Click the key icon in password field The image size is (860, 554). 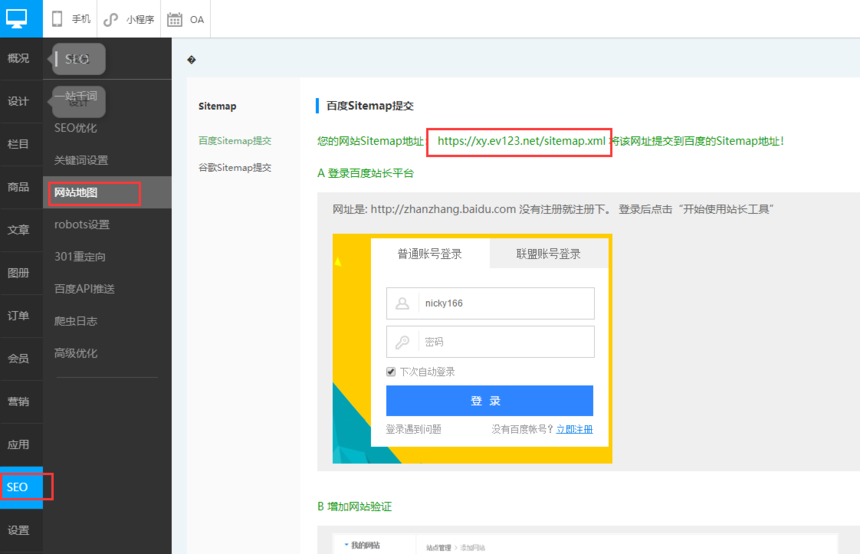(403, 342)
